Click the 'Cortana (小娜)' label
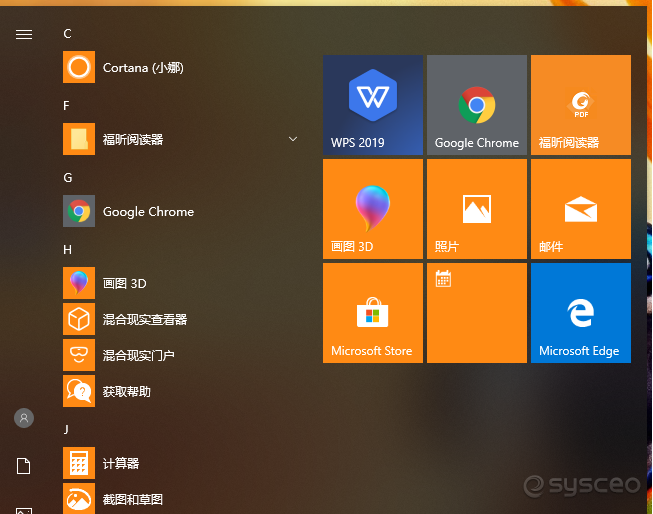The width and height of the screenshot is (653, 514). (143, 67)
